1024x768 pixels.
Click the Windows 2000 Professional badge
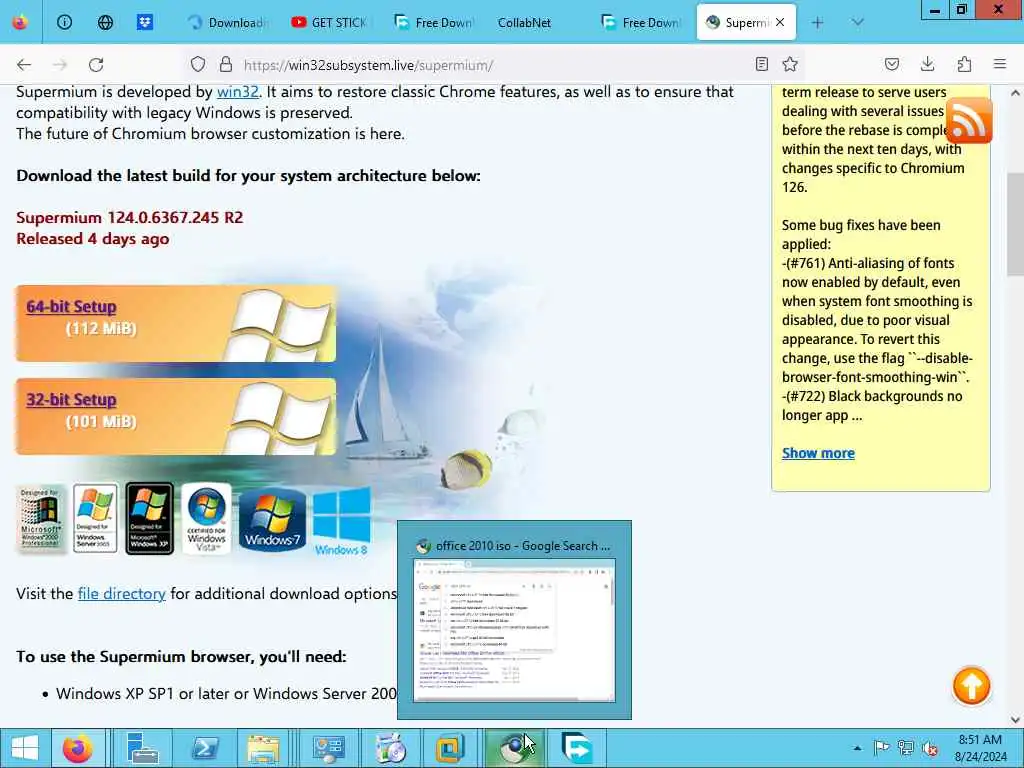40,519
